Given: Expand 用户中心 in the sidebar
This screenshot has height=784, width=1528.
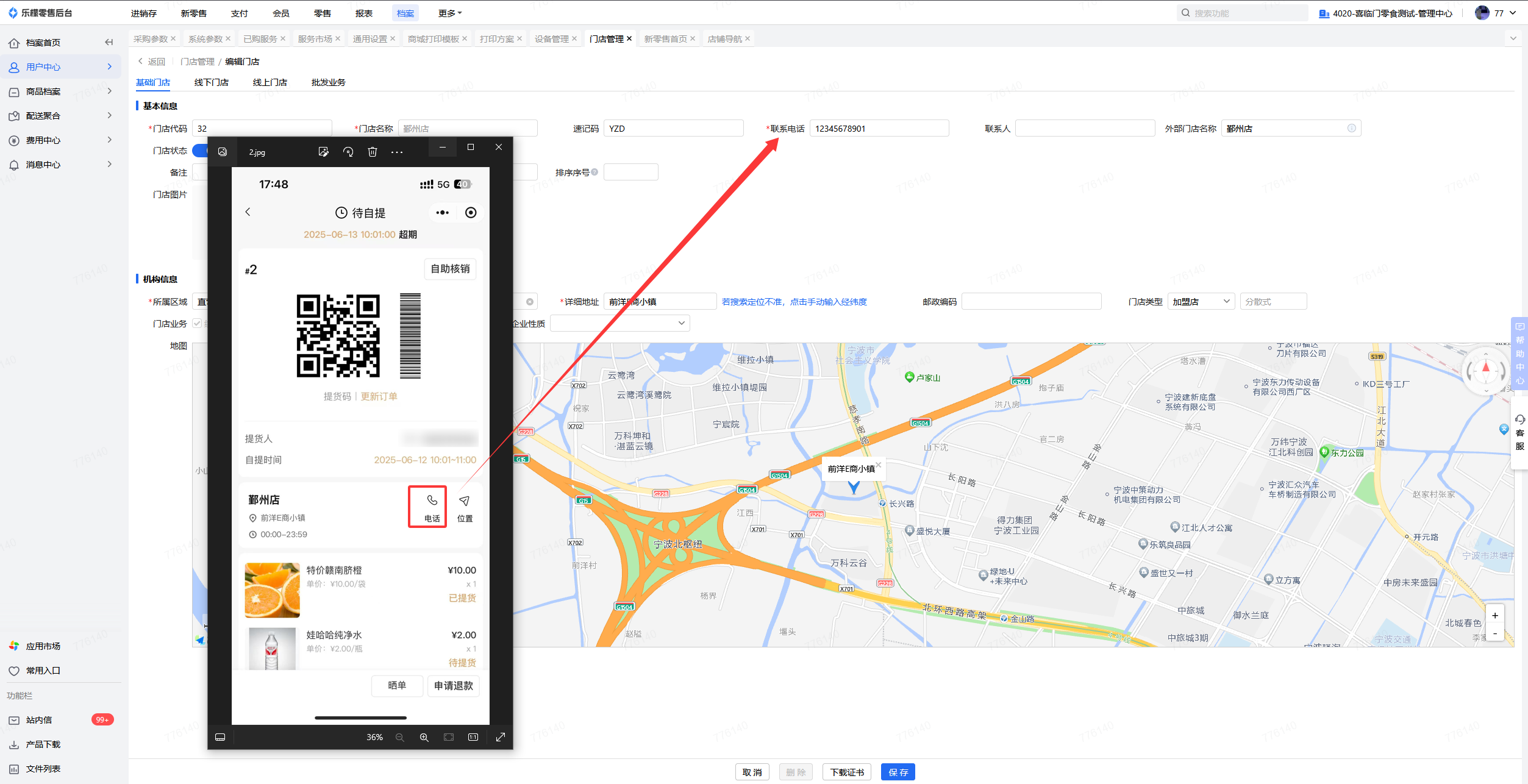Looking at the screenshot, I should [x=61, y=67].
